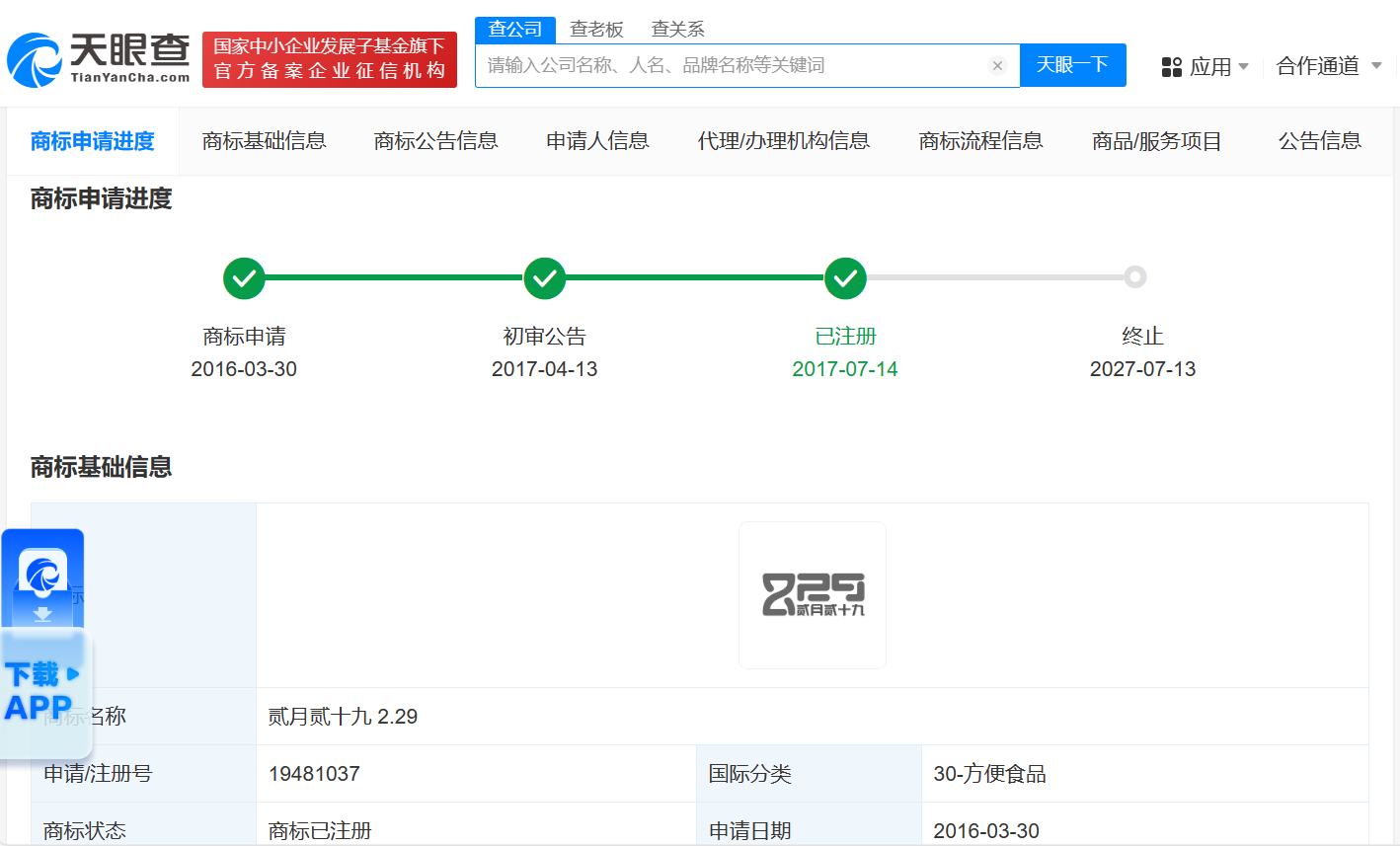Click the TianYanCha logo icon

(x=35, y=60)
